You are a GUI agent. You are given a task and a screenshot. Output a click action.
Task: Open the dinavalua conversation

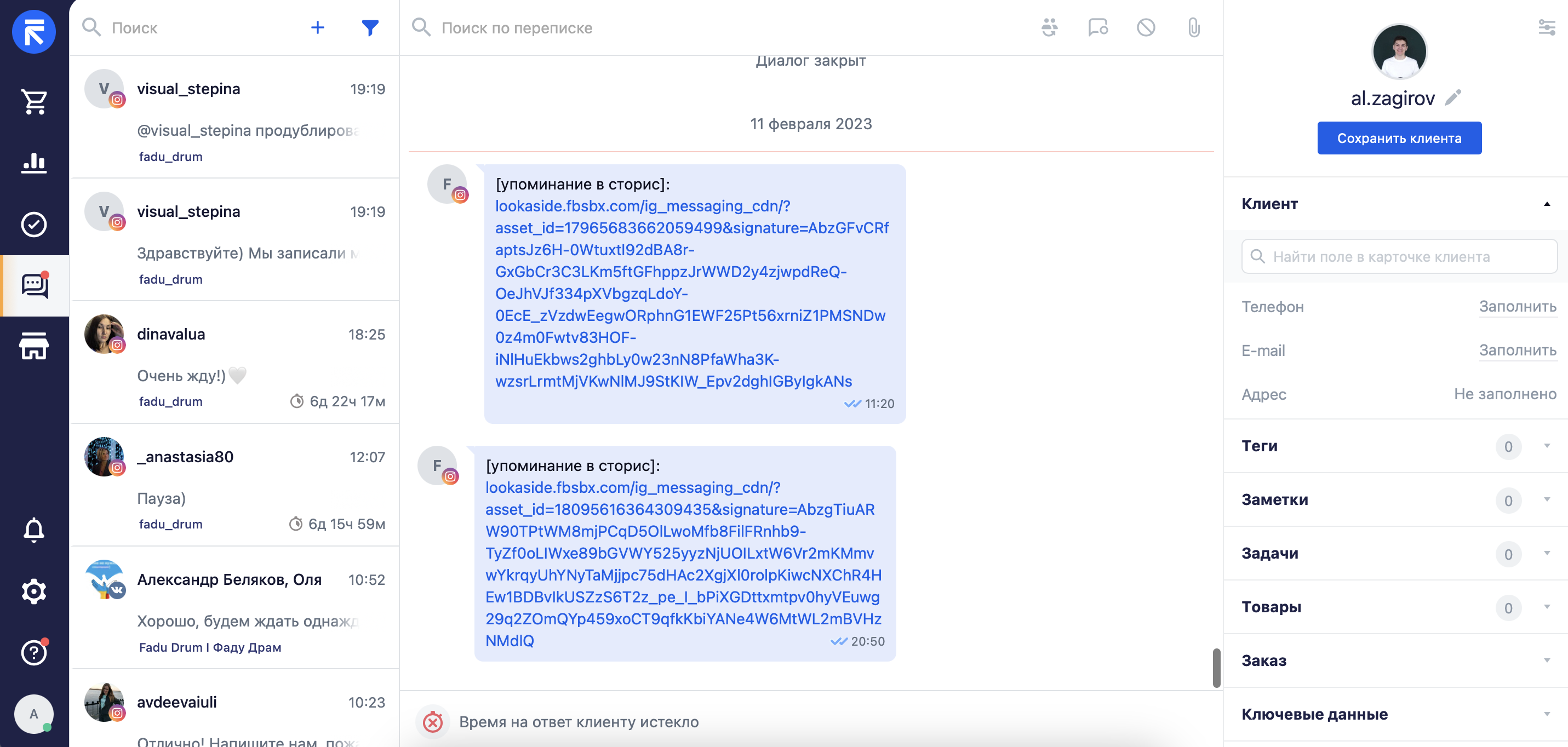tap(235, 363)
